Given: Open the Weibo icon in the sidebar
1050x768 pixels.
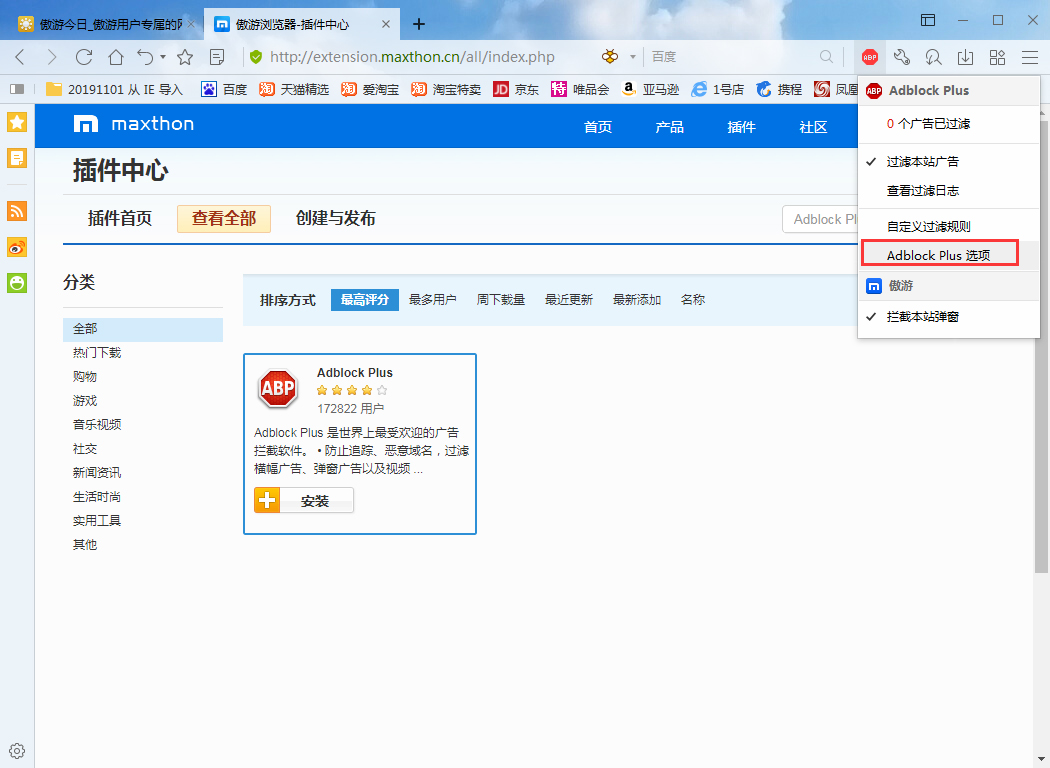Looking at the screenshot, I should point(16,247).
